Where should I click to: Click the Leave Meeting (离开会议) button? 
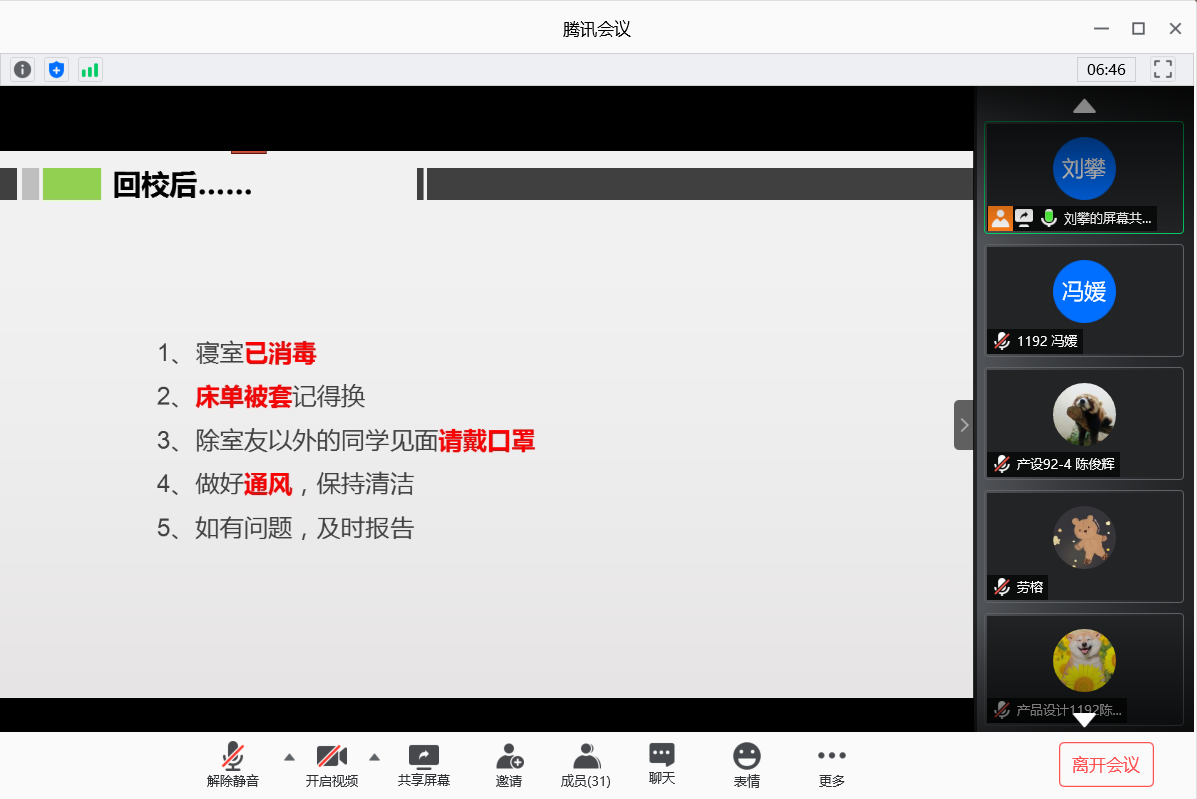pos(1106,765)
